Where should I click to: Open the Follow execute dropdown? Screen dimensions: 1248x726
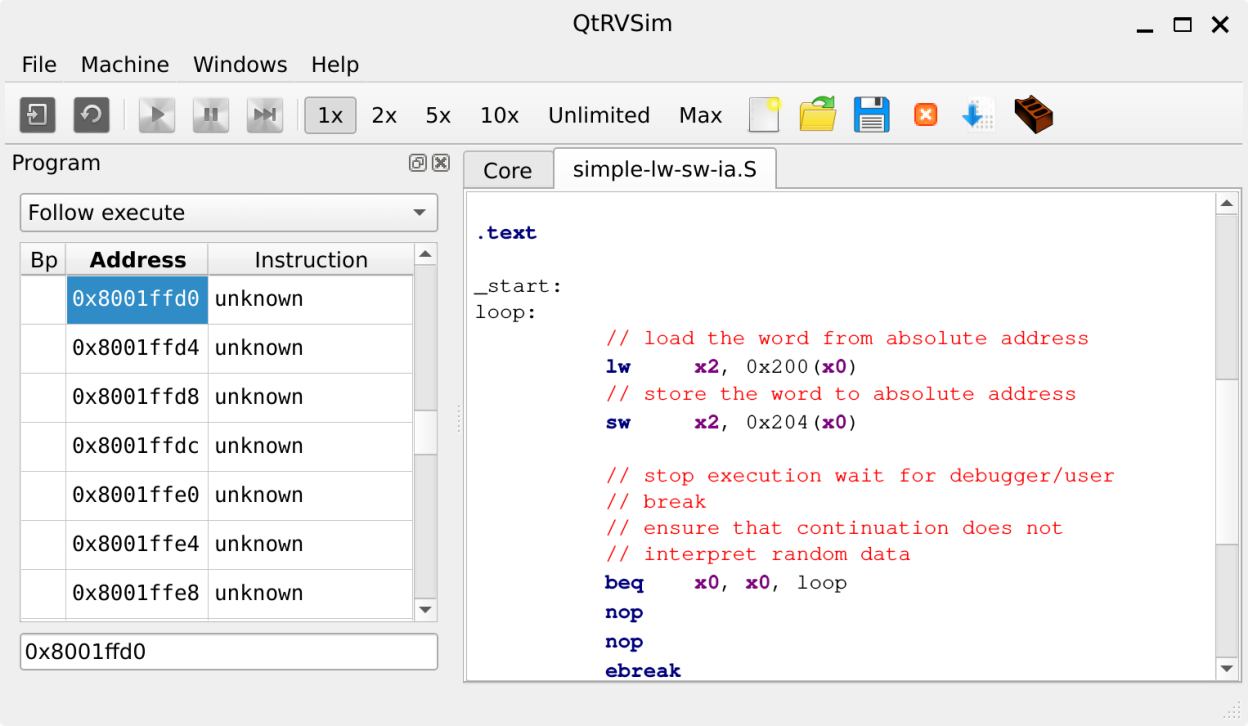click(x=229, y=213)
